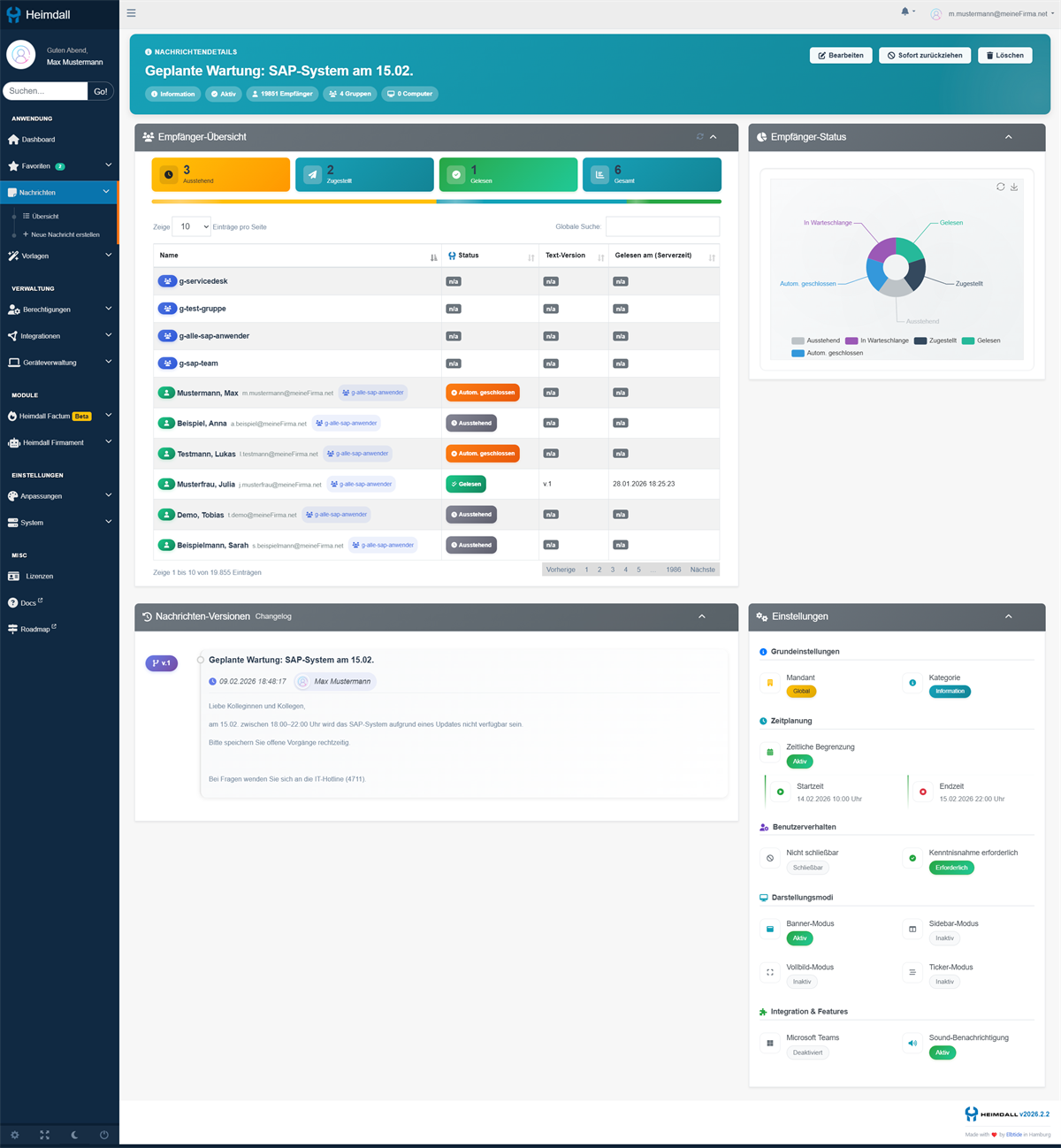The image size is (1061, 1148).
Task: Click the Heimdall logo icon
Action: point(13,15)
